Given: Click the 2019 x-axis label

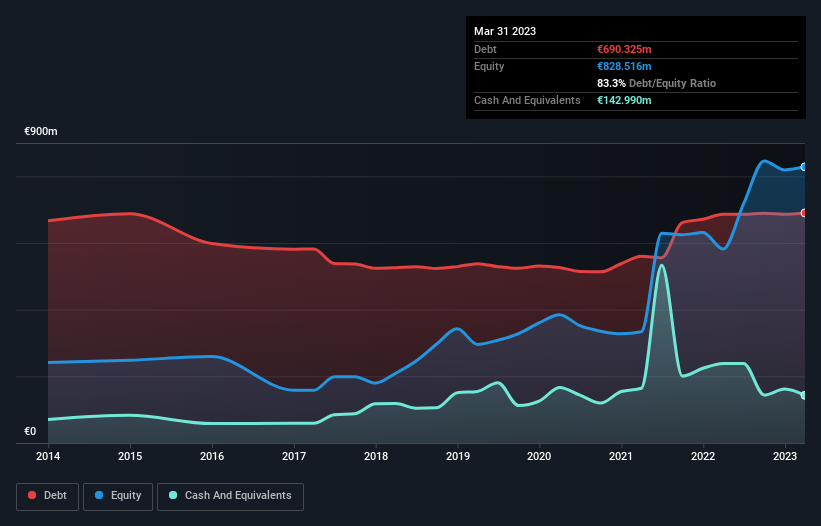Looking at the screenshot, I should (458, 456).
